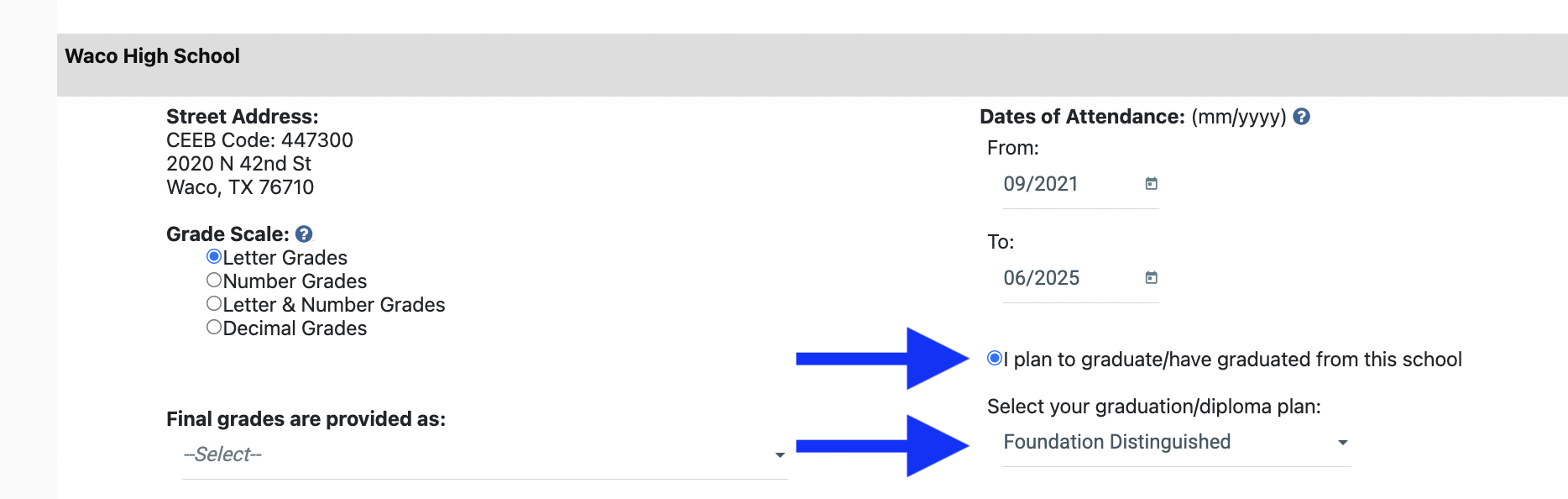Toggle the plan to graduate radio button
This screenshot has width=1568, height=499.
(x=995, y=359)
